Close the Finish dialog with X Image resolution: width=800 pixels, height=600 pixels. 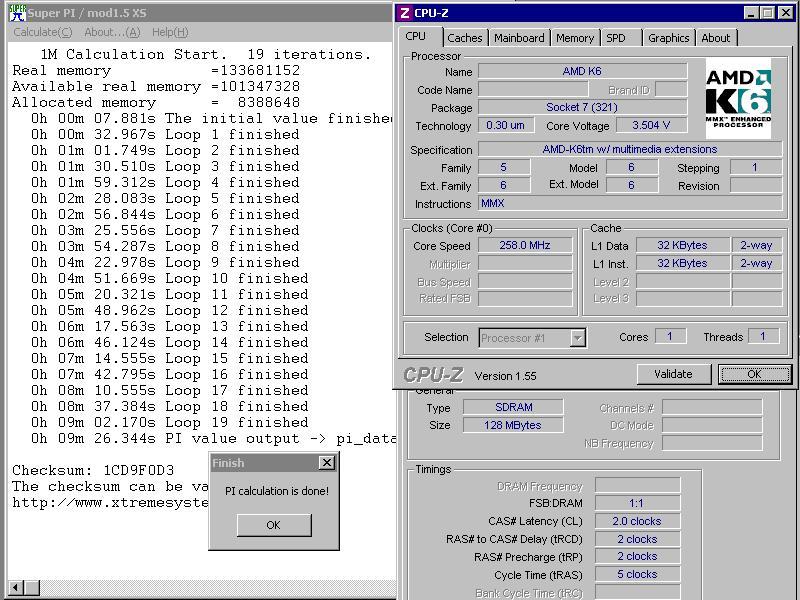pyautogui.click(x=327, y=463)
